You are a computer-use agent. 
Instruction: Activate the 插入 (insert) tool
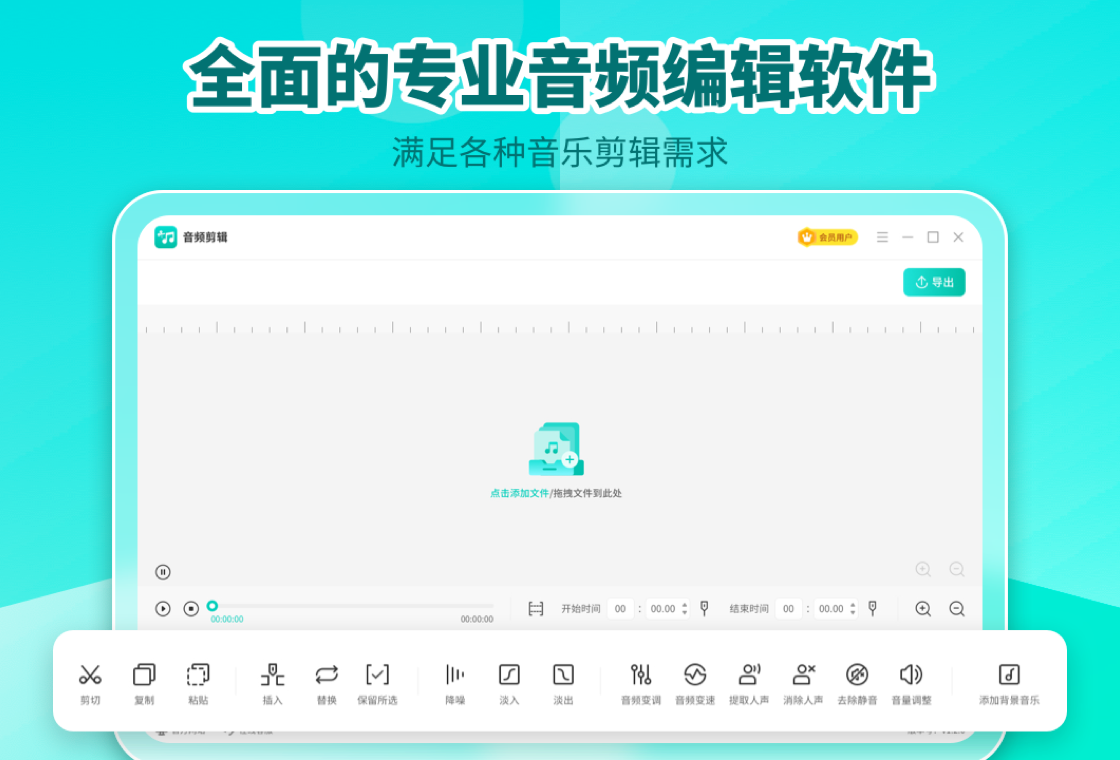tap(272, 682)
